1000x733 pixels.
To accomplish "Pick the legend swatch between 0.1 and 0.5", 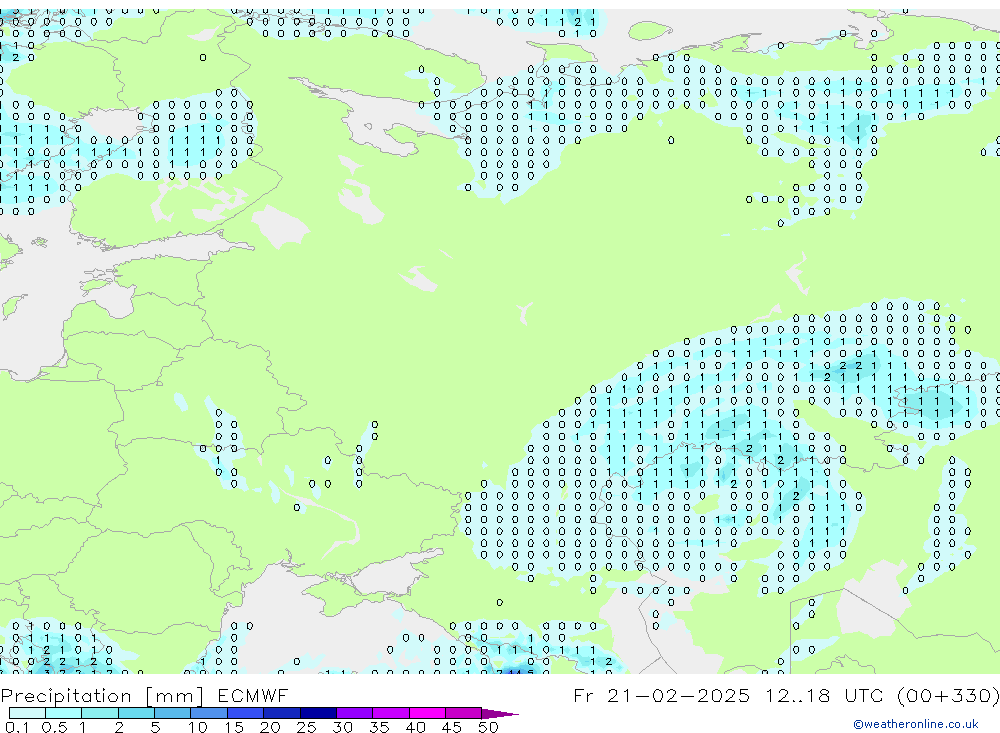I will pyautogui.click(x=27, y=713).
